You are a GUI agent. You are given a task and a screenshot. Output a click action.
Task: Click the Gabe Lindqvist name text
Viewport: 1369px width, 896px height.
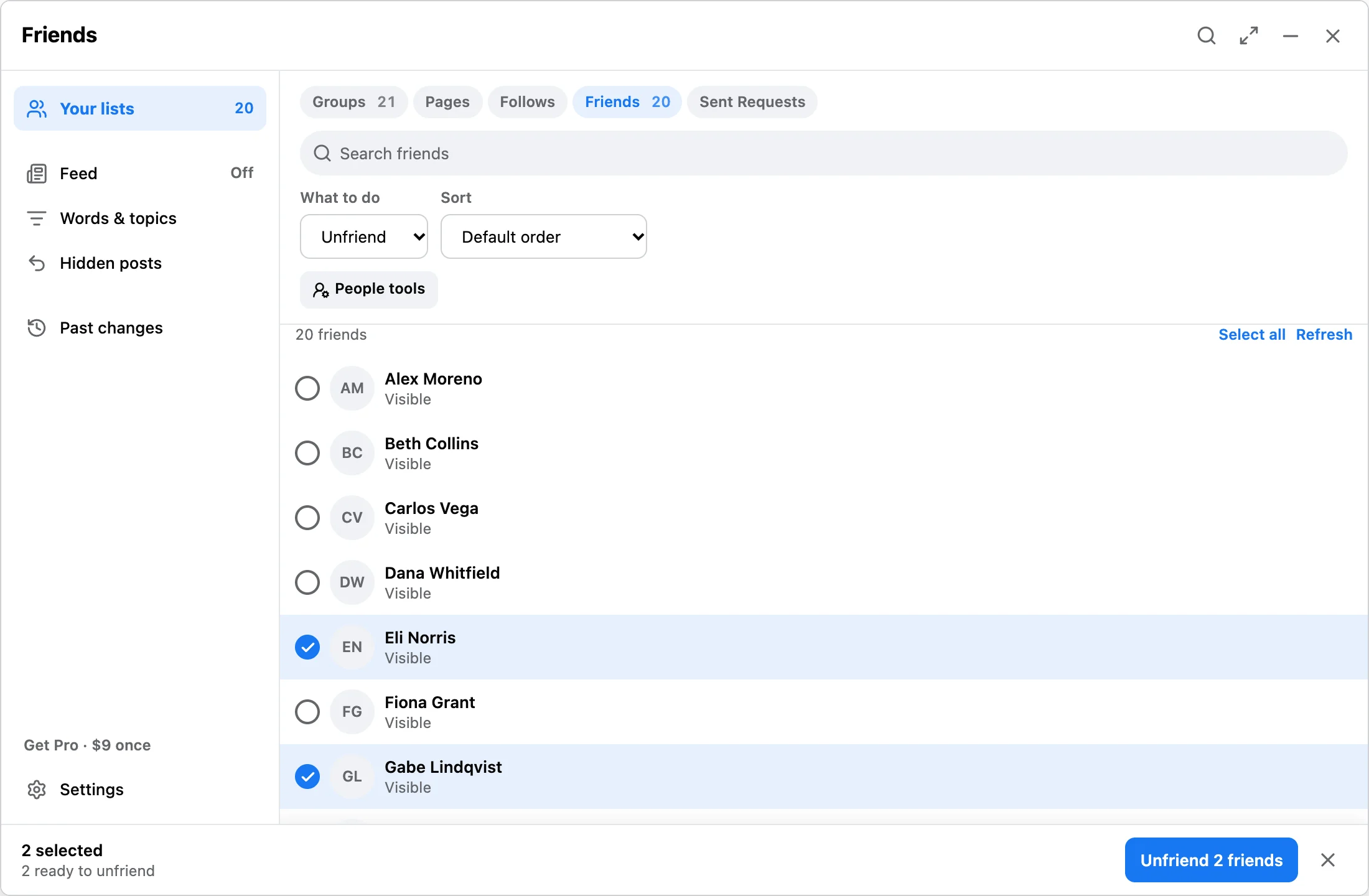tap(443, 767)
